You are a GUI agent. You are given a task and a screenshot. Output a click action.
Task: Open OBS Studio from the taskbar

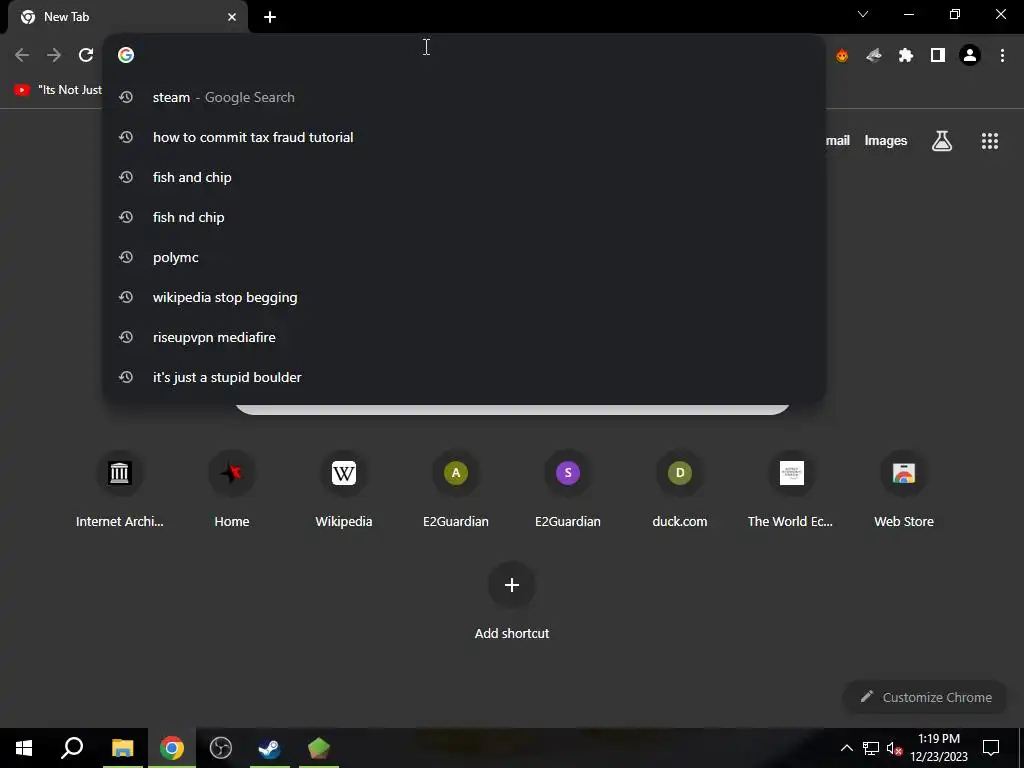[221, 748]
